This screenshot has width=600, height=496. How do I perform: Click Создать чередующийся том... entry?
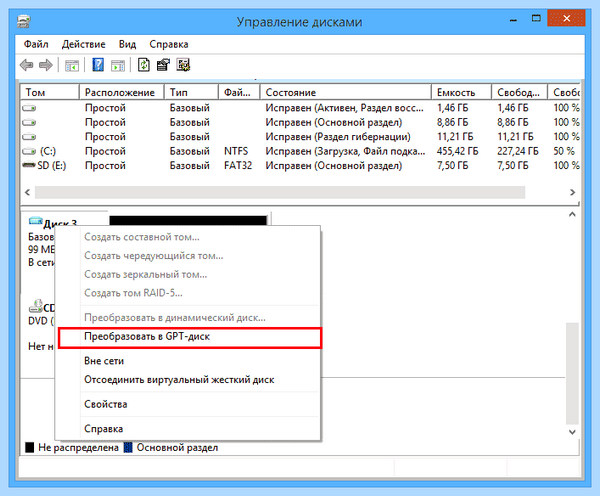[188, 256]
